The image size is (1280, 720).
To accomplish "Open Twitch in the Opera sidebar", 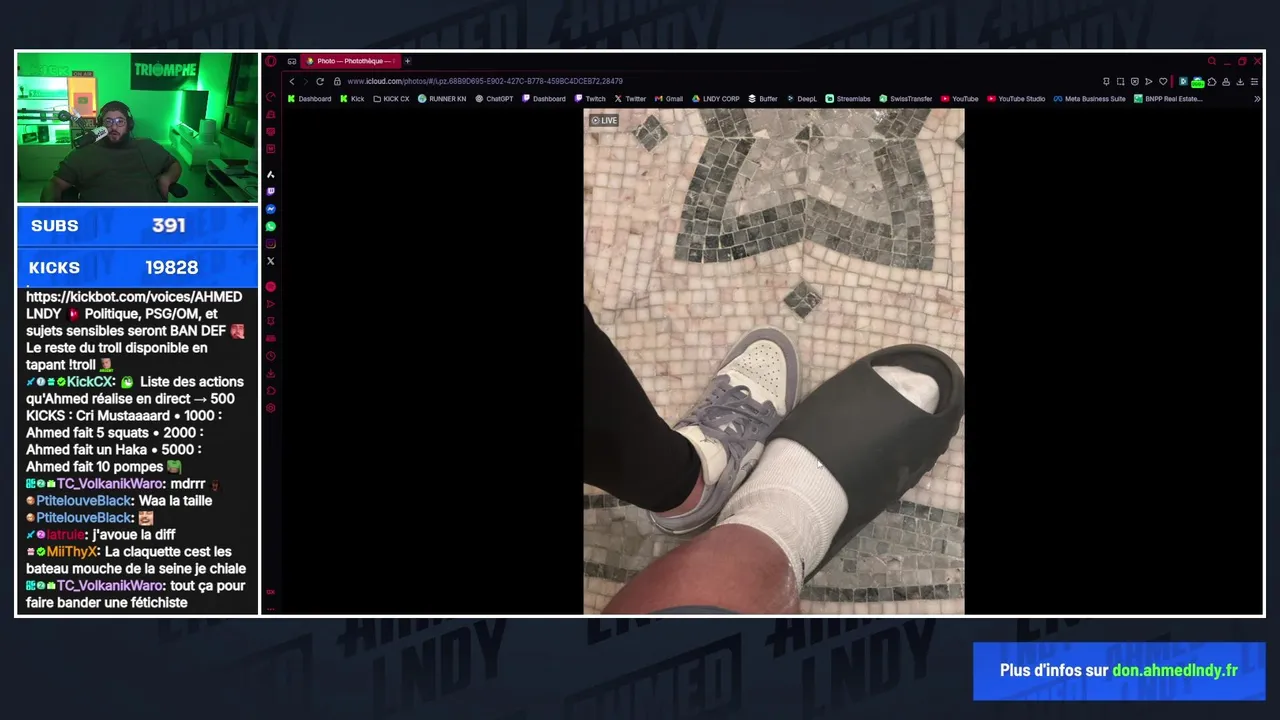I will 270,191.
